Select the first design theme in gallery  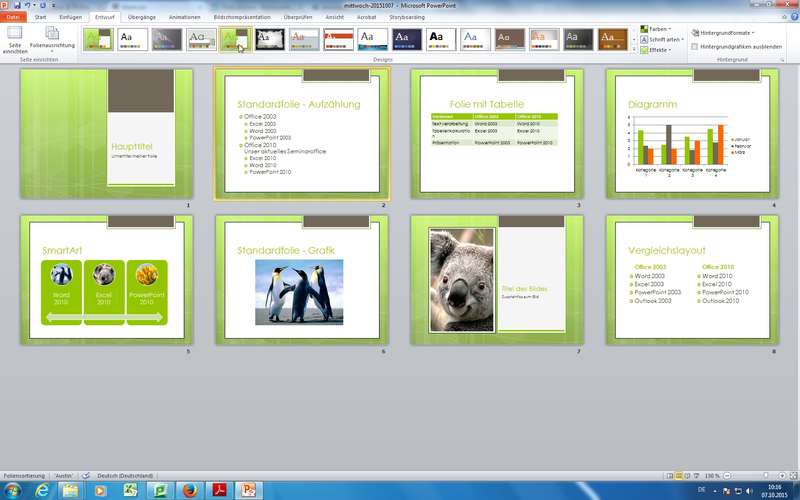tap(98, 39)
